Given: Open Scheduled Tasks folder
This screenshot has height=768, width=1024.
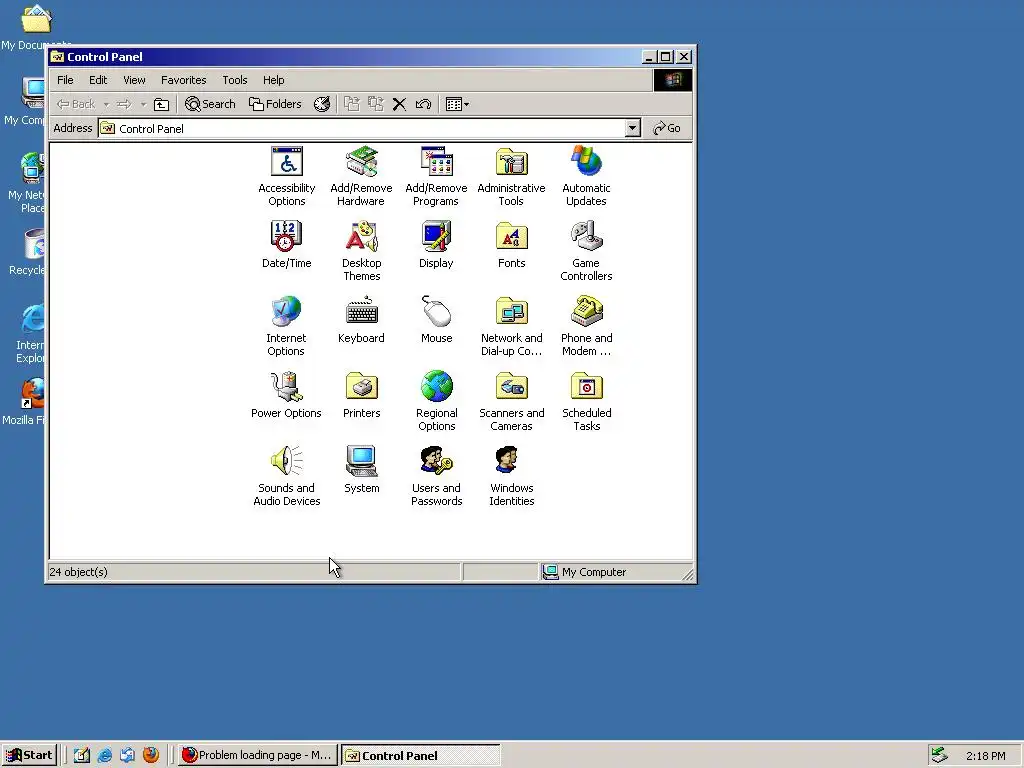Looking at the screenshot, I should [x=586, y=402].
